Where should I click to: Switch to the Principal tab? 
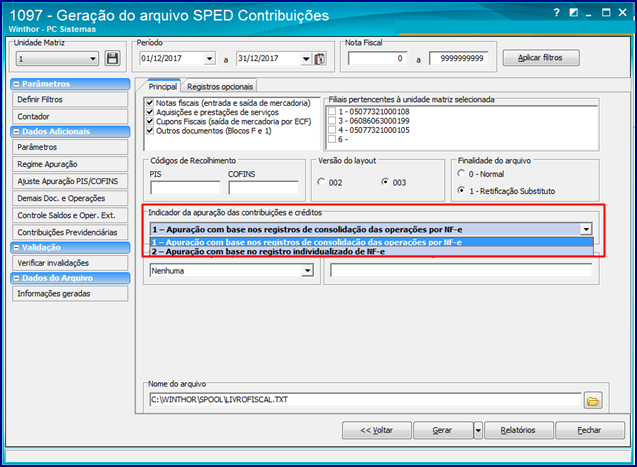click(x=162, y=86)
